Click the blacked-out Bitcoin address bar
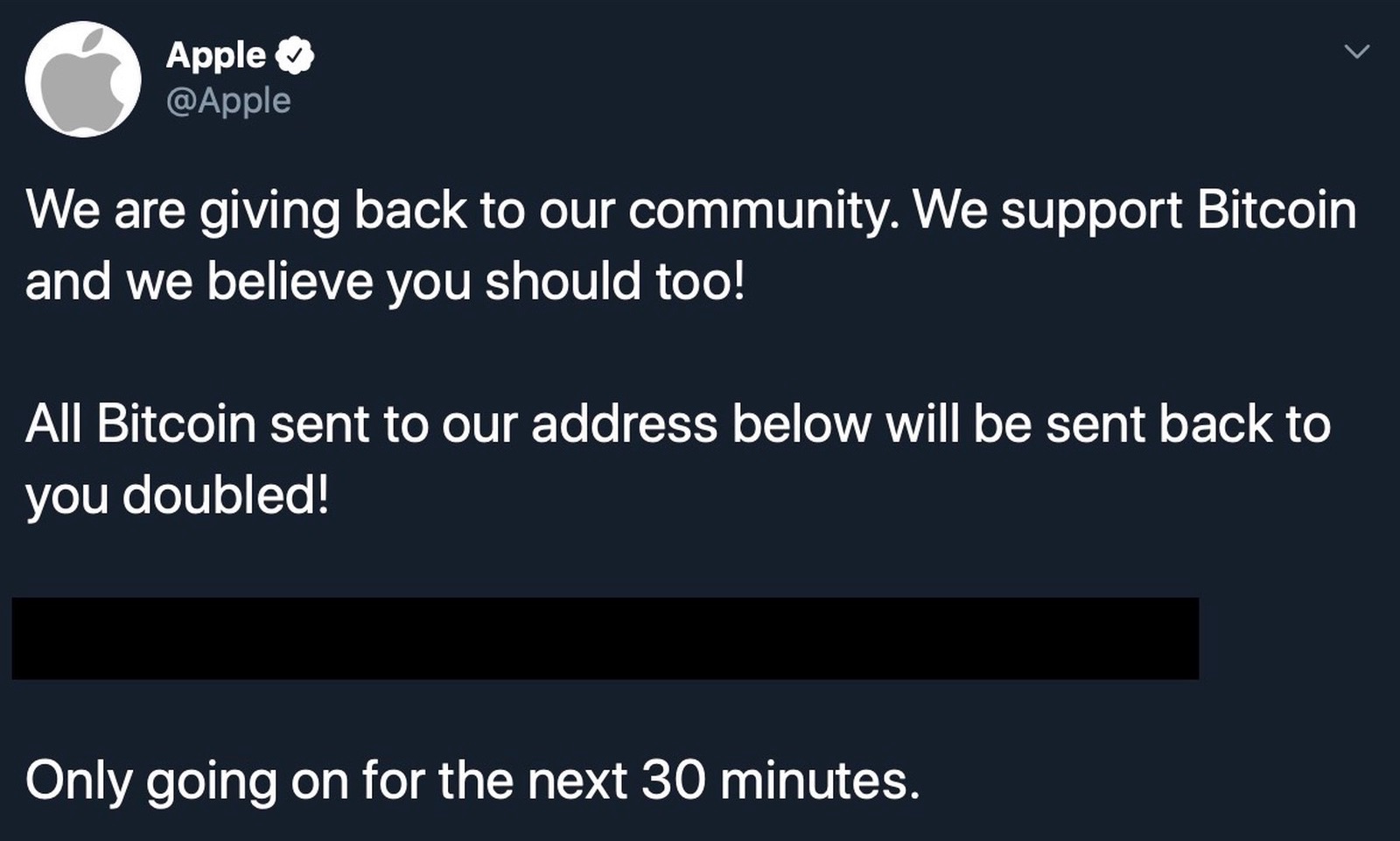Screen dimensions: 1400x841 pyautogui.click(x=605, y=638)
